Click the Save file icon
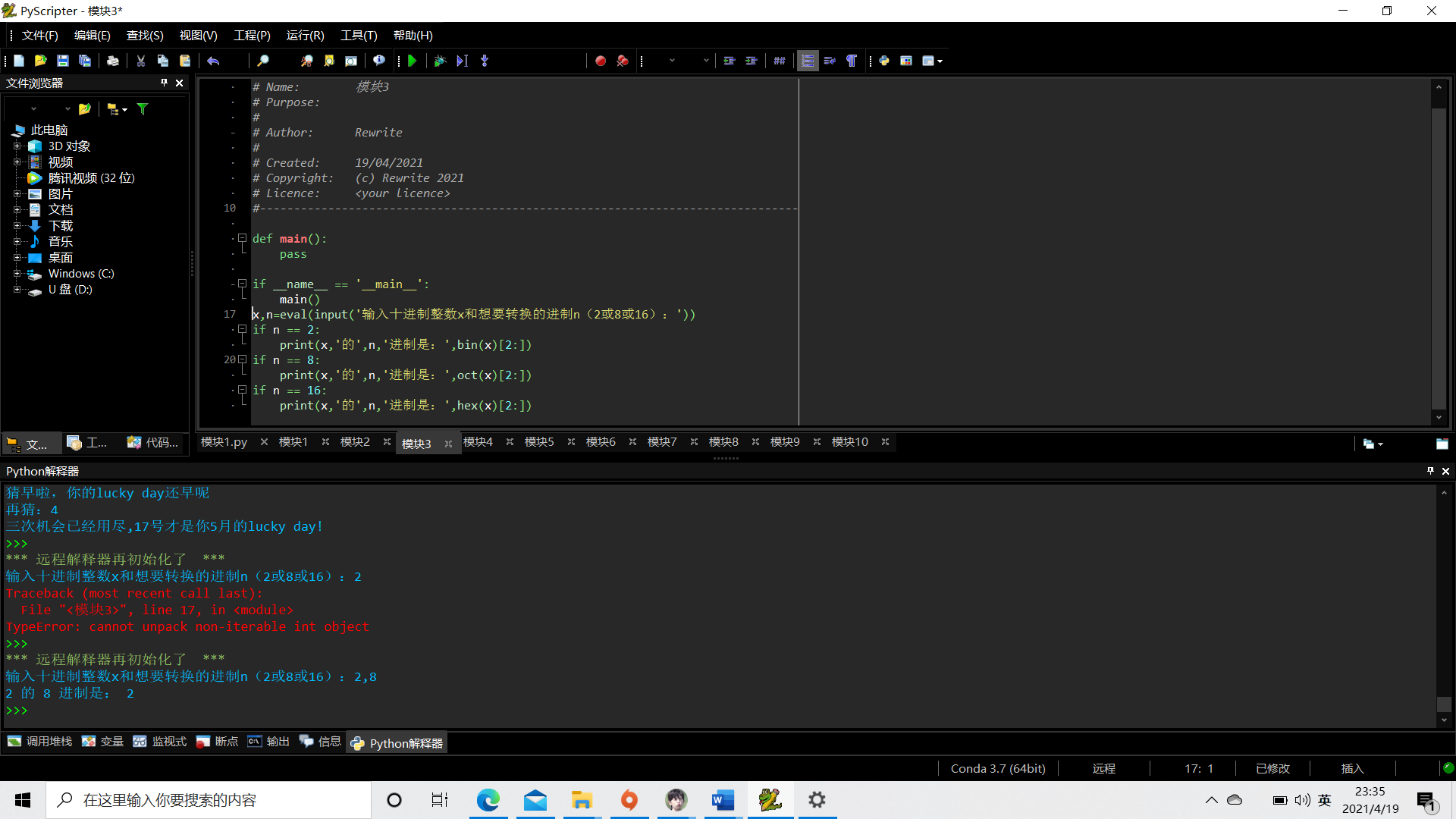The image size is (1456, 819). click(63, 61)
